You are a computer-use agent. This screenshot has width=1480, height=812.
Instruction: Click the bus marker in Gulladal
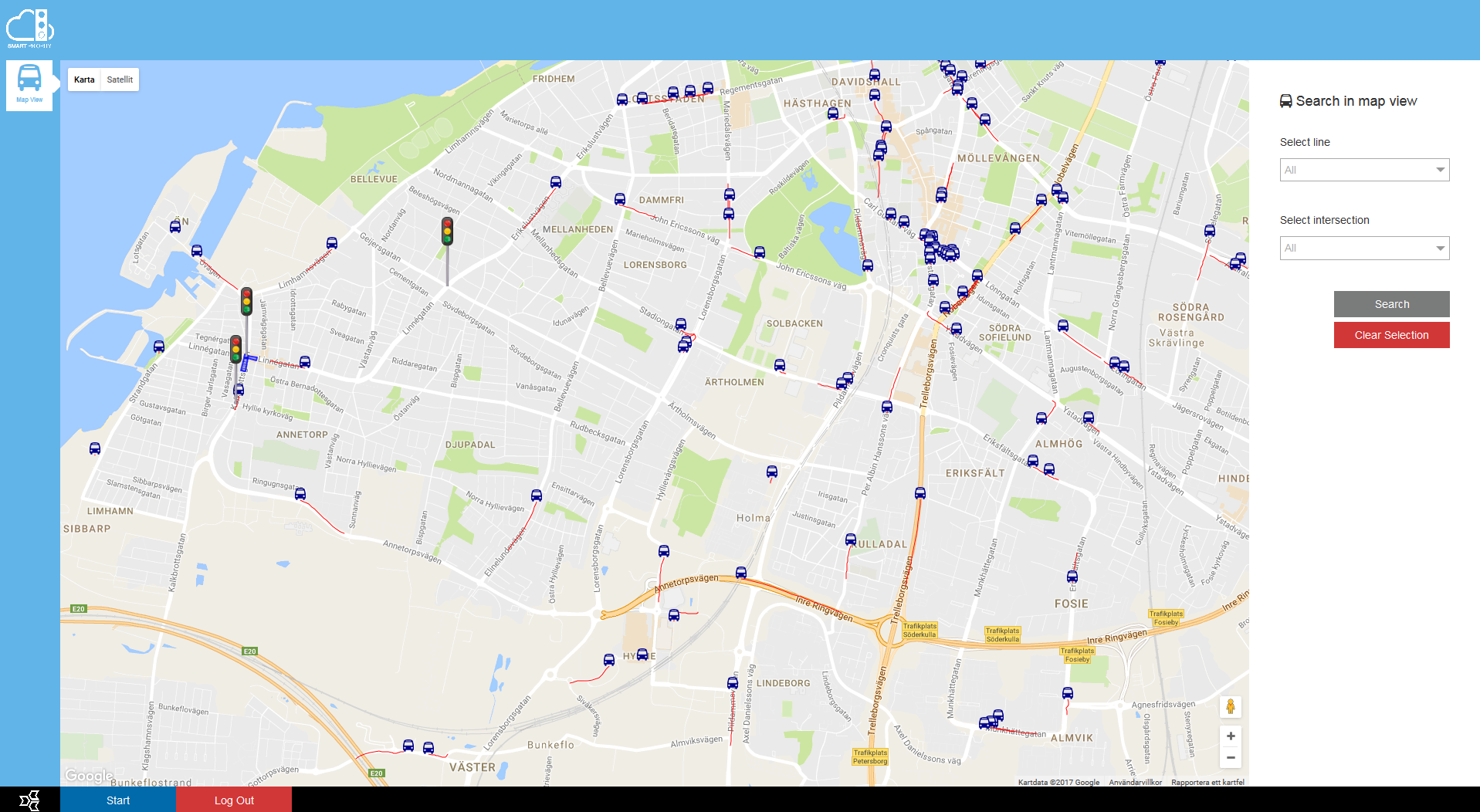[850, 540]
